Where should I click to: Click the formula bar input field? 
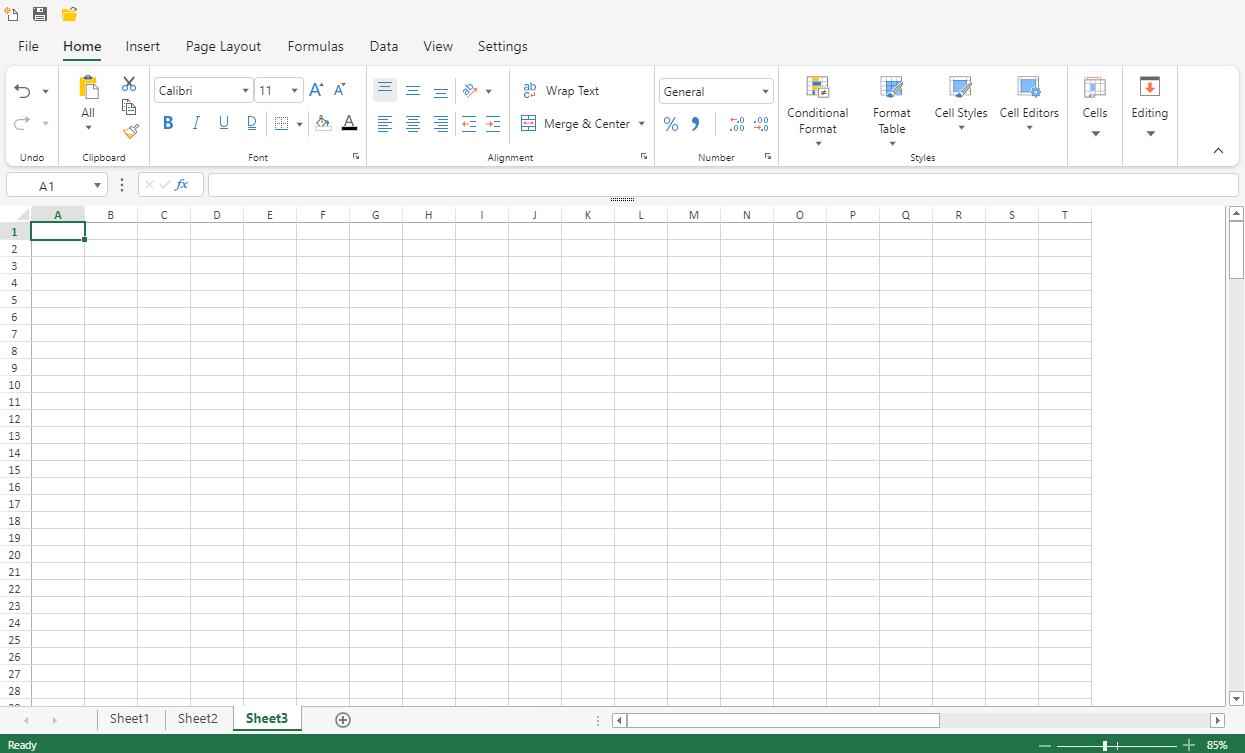[722, 185]
